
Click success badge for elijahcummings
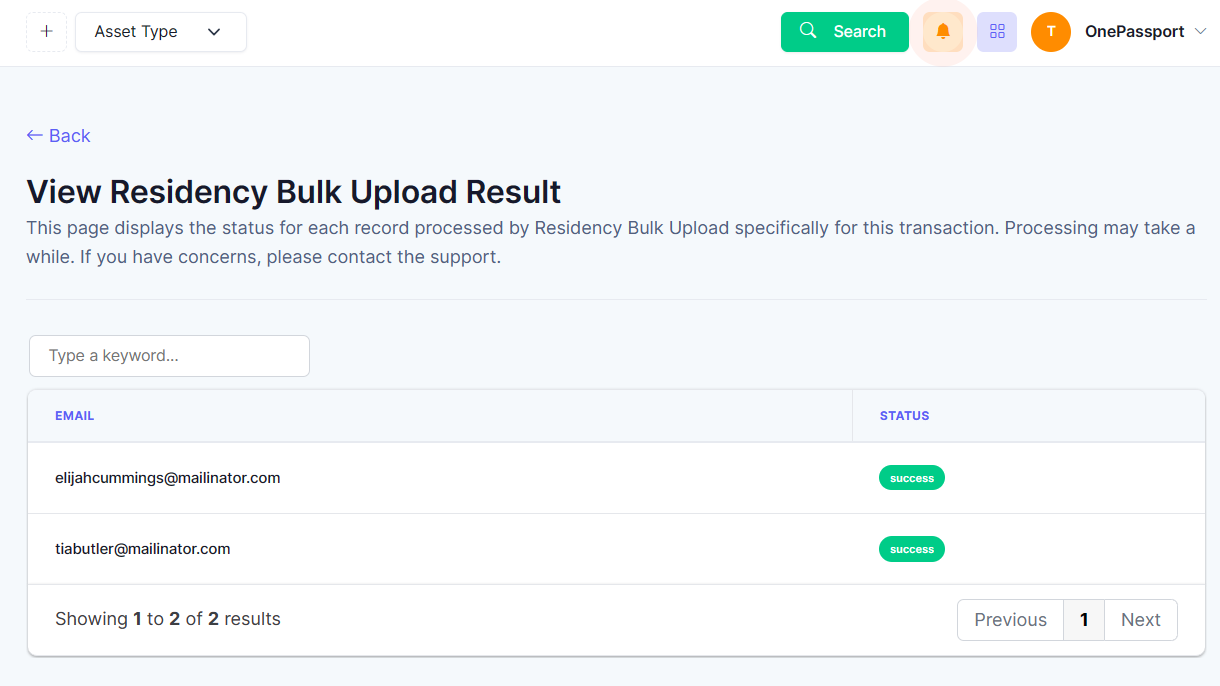coord(912,478)
